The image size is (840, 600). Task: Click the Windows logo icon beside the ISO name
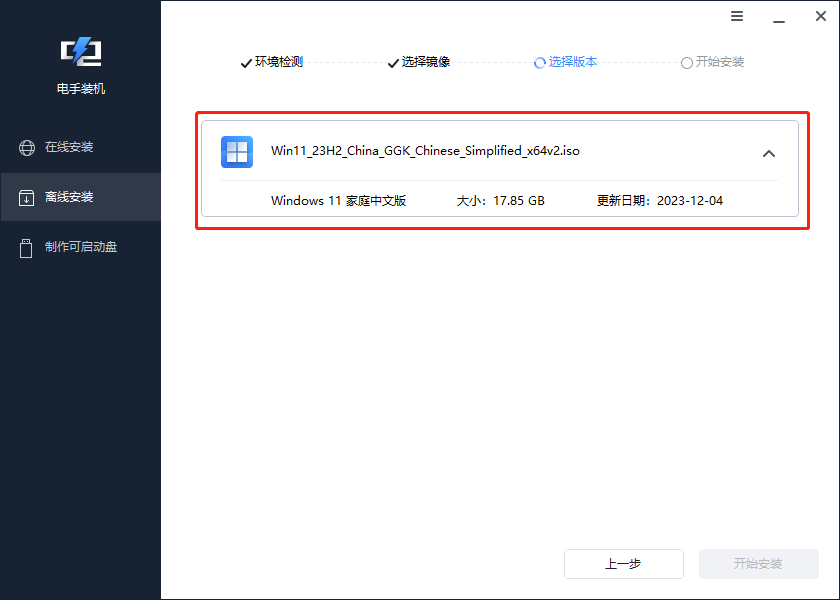[237, 152]
